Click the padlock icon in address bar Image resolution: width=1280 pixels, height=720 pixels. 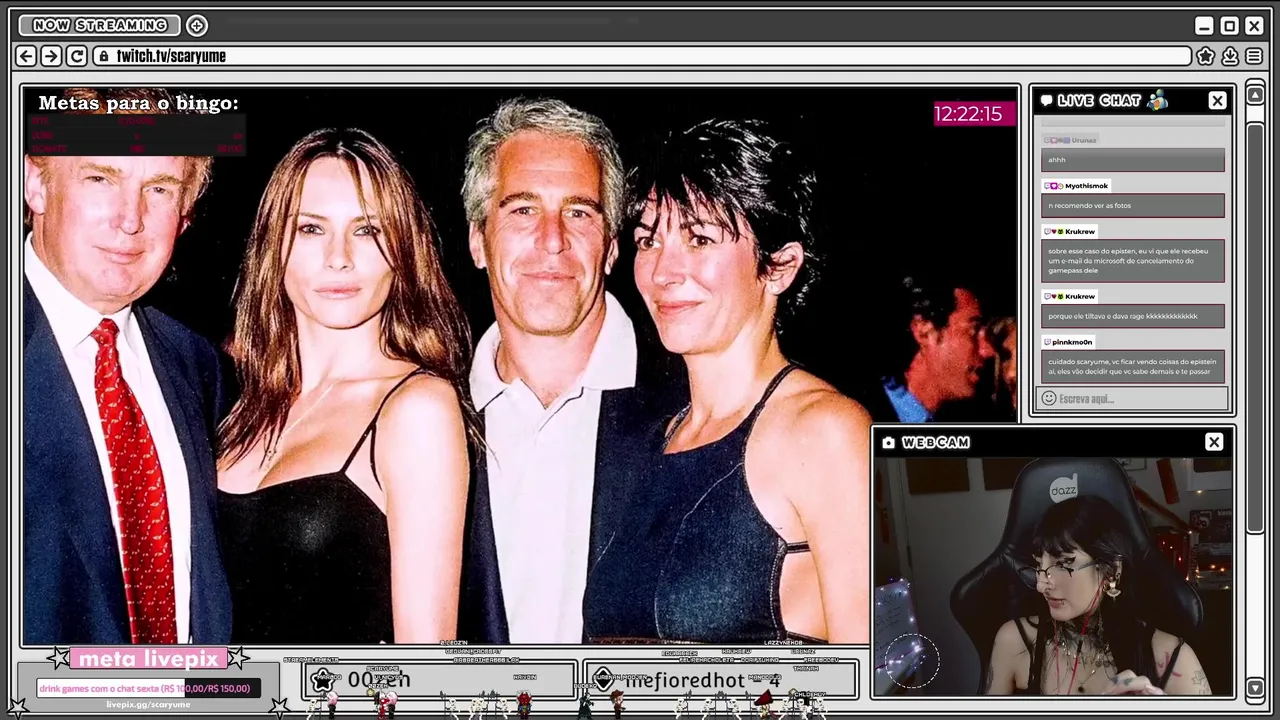pos(103,56)
